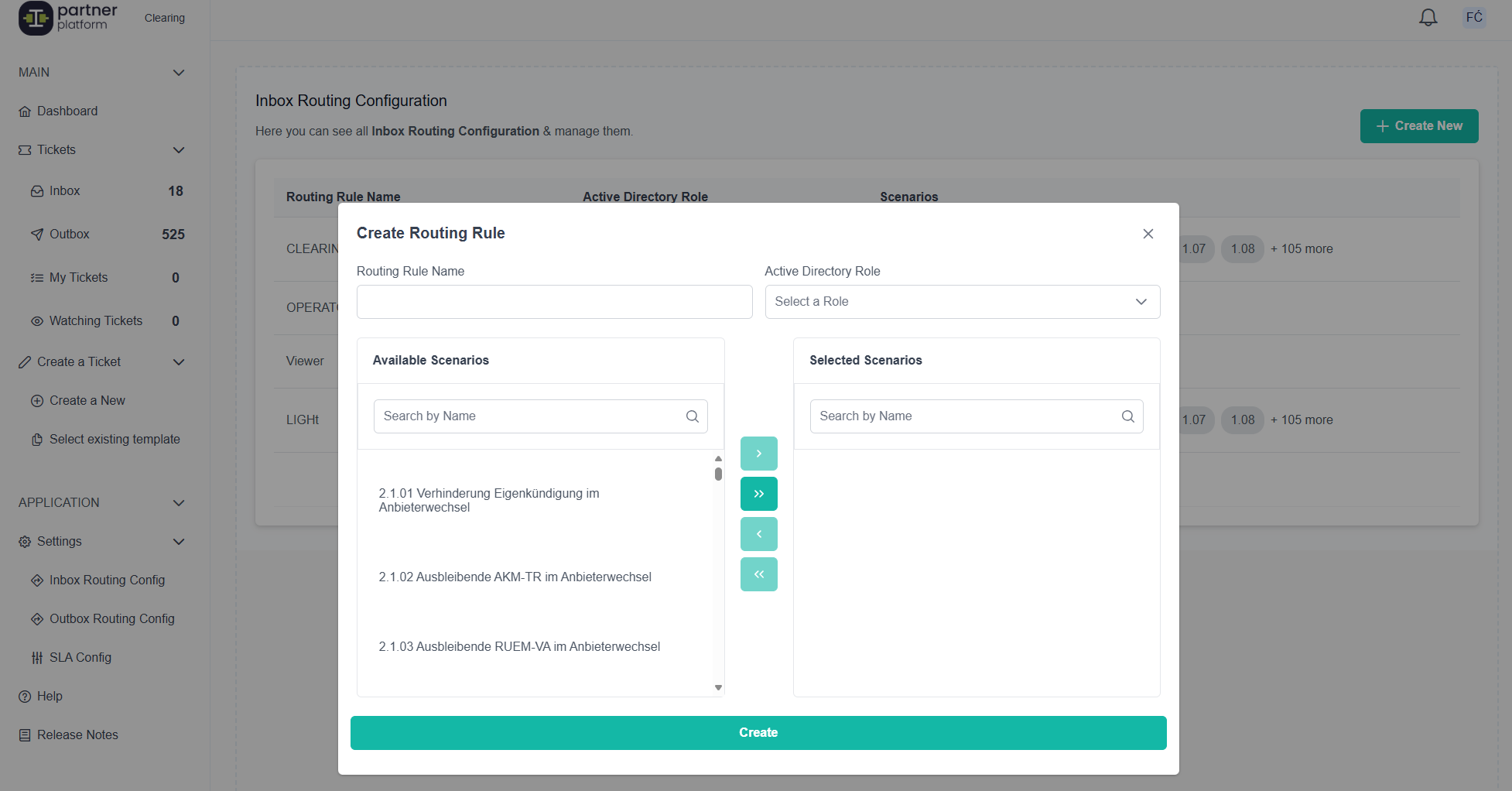The width and height of the screenshot is (1512, 791).
Task: Move all scenarios right with double arrow
Action: pos(758,494)
